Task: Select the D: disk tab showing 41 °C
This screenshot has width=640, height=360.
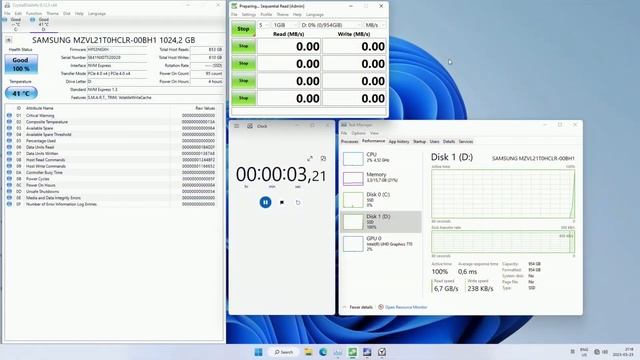Action: point(43,24)
